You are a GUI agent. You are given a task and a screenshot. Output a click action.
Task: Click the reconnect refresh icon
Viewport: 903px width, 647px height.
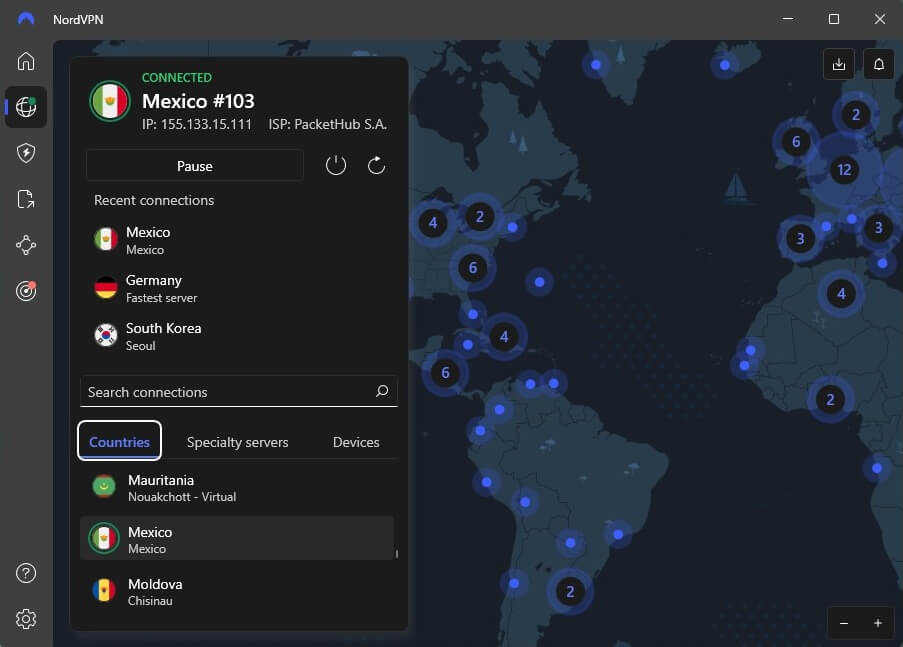[x=376, y=165]
